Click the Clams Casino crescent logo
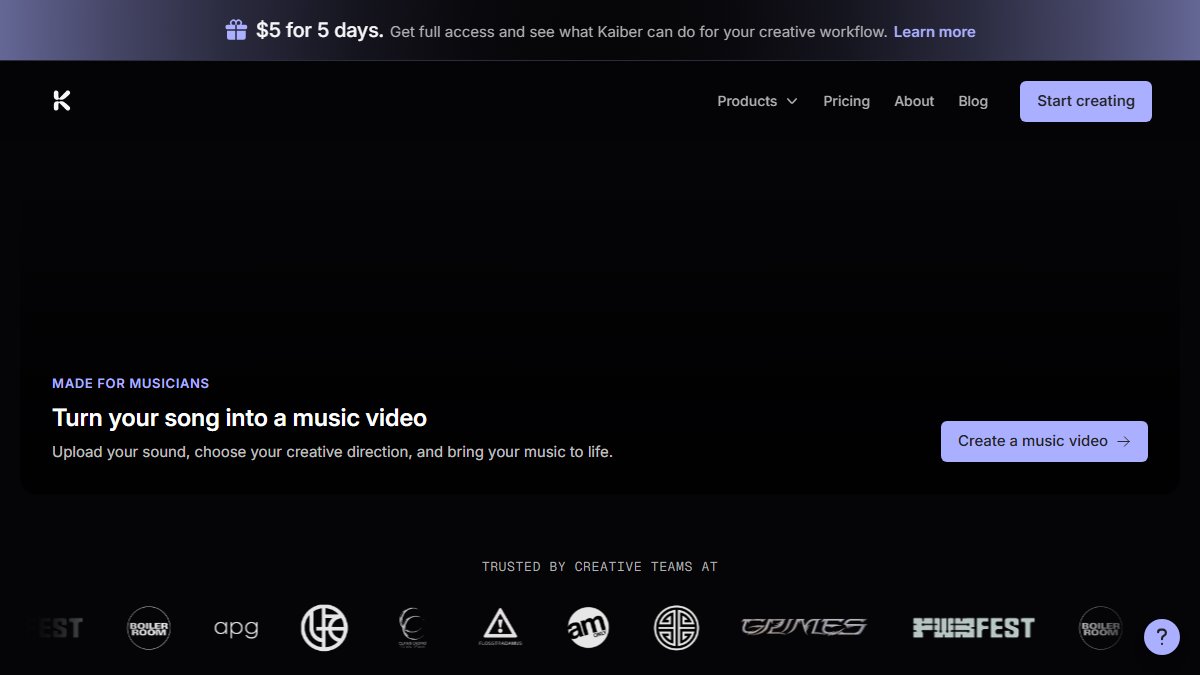Viewport: 1200px width, 675px height. point(411,628)
